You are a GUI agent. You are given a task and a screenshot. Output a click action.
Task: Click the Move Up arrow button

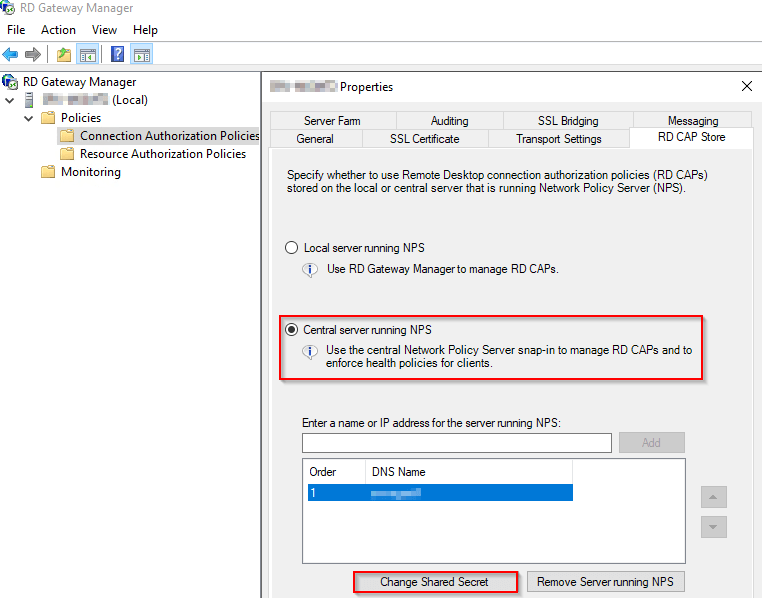coord(713,497)
